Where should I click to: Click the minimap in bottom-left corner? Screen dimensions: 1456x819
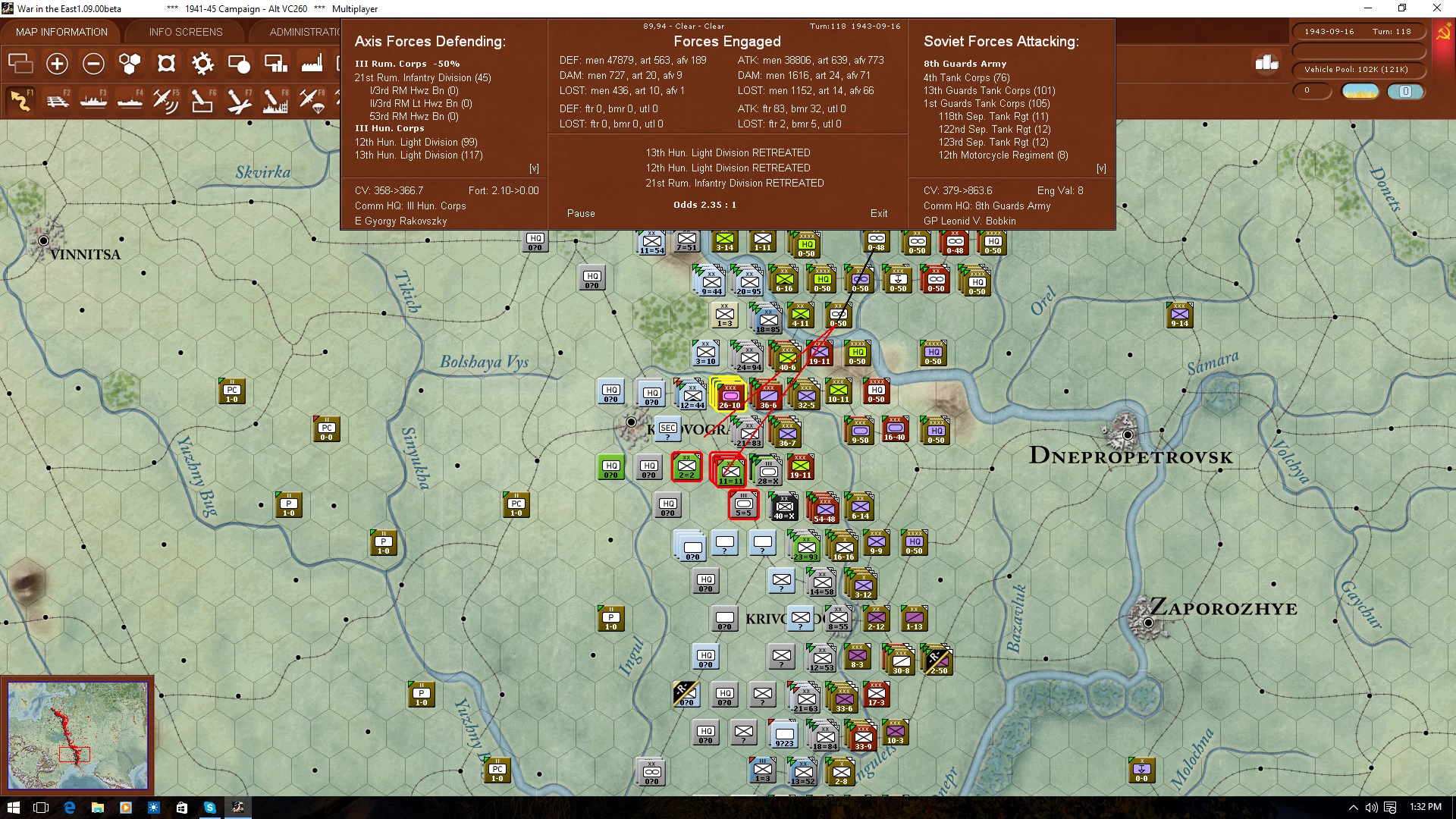pos(77,735)
